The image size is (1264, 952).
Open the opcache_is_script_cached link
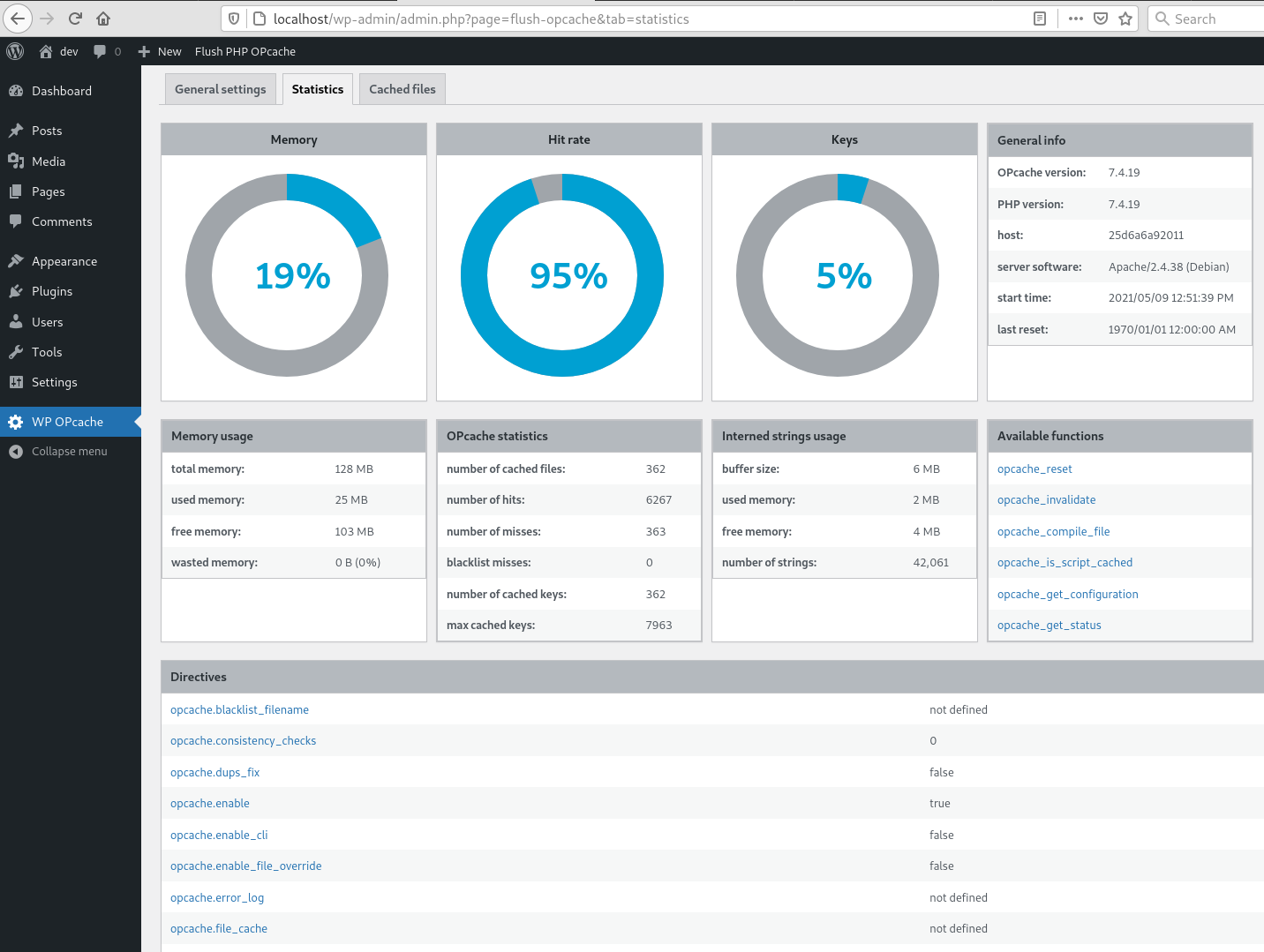1065,562
